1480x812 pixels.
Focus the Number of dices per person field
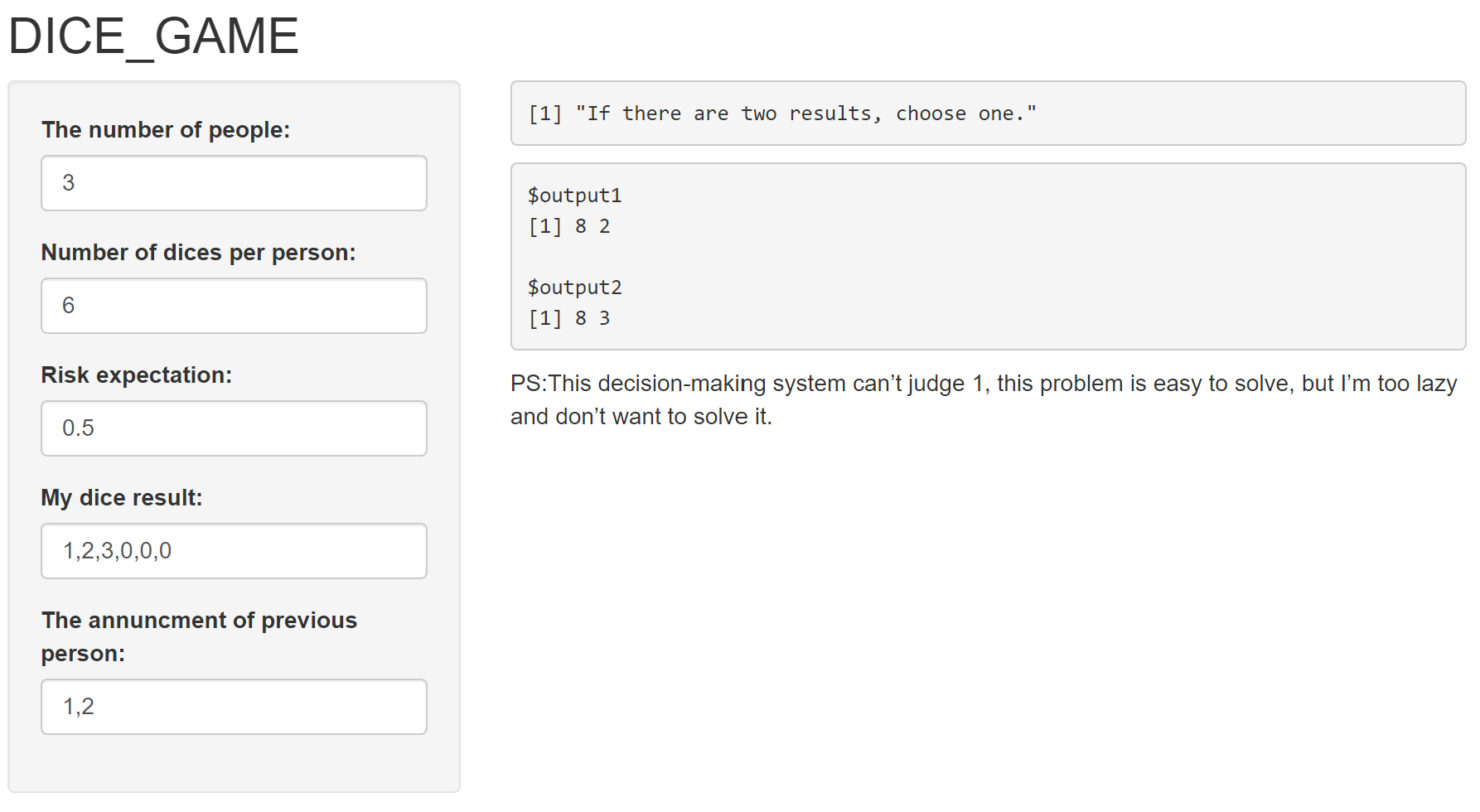click(x=234, y=306)
